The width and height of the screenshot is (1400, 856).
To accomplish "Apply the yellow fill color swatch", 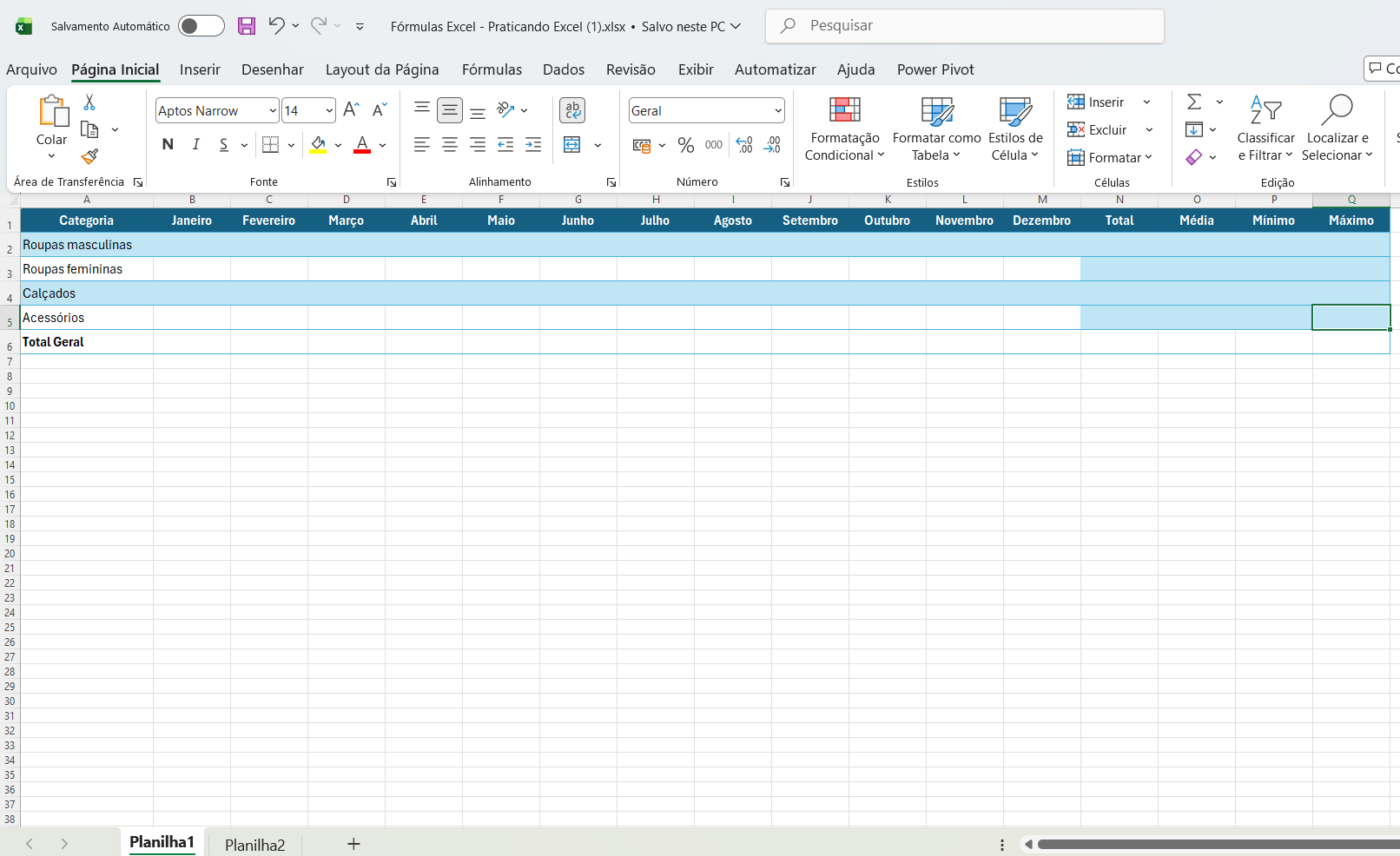I will tap(318, 145).
